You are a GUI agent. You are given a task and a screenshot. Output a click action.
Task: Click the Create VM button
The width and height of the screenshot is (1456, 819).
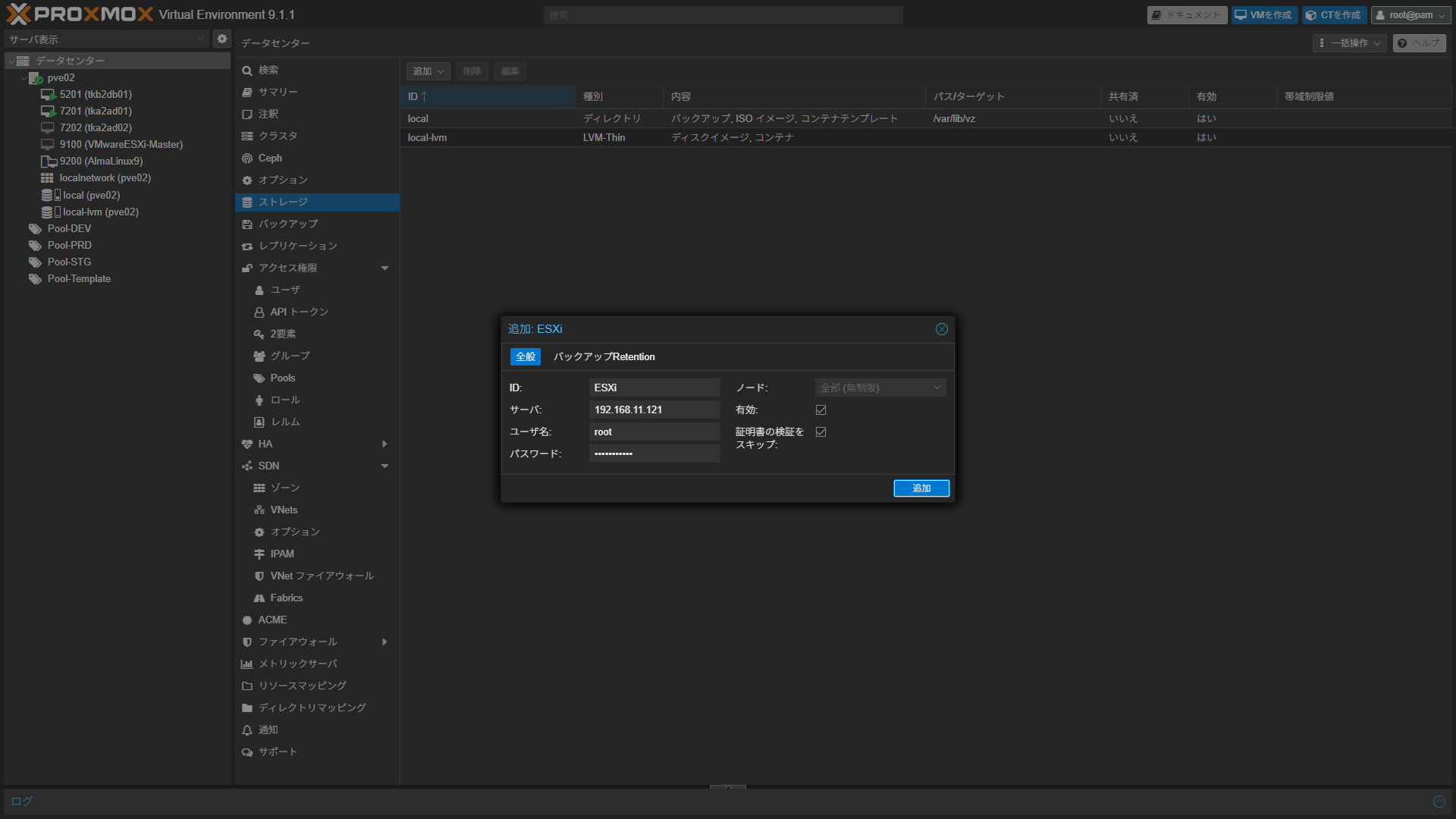coord(1263,15)
